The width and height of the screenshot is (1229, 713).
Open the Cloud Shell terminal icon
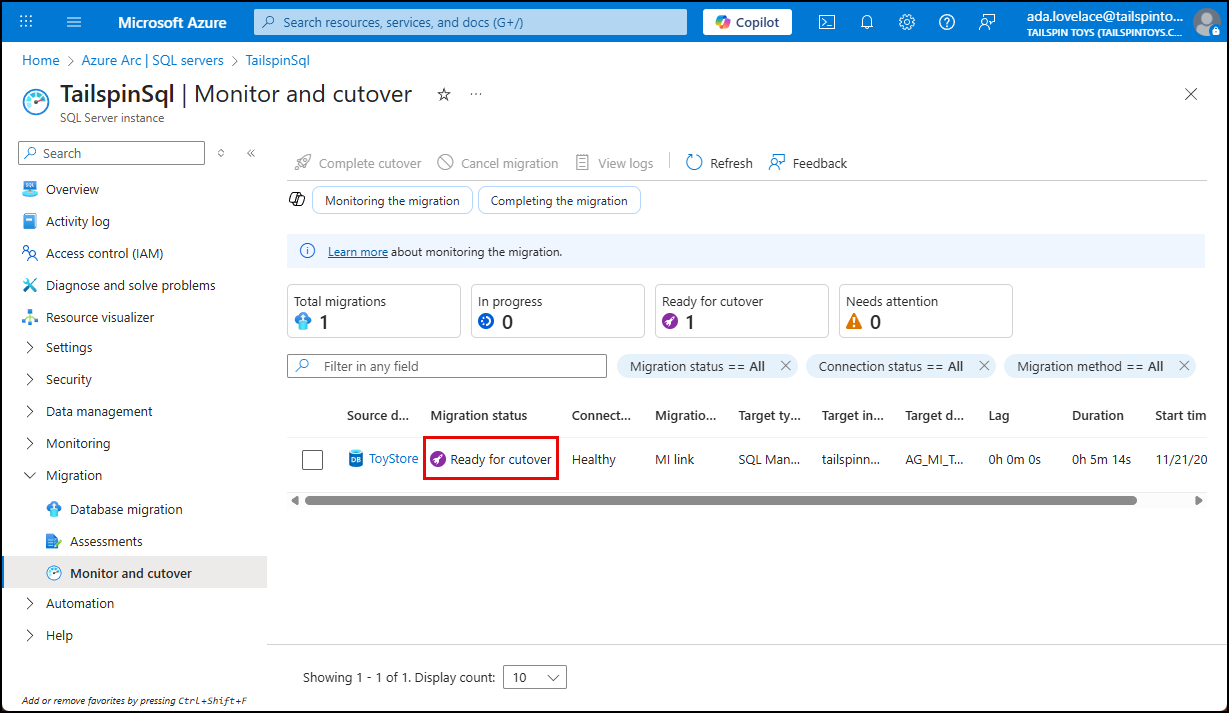click(827, 21)
